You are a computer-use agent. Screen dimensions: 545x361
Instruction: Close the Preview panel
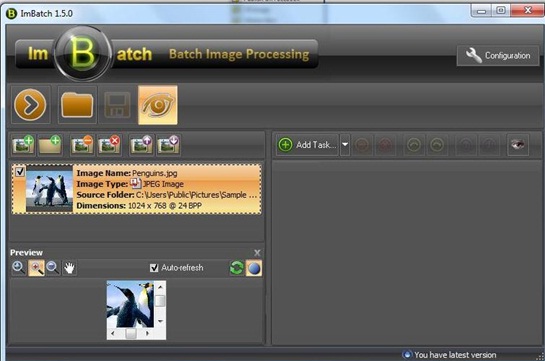[257, 253]
